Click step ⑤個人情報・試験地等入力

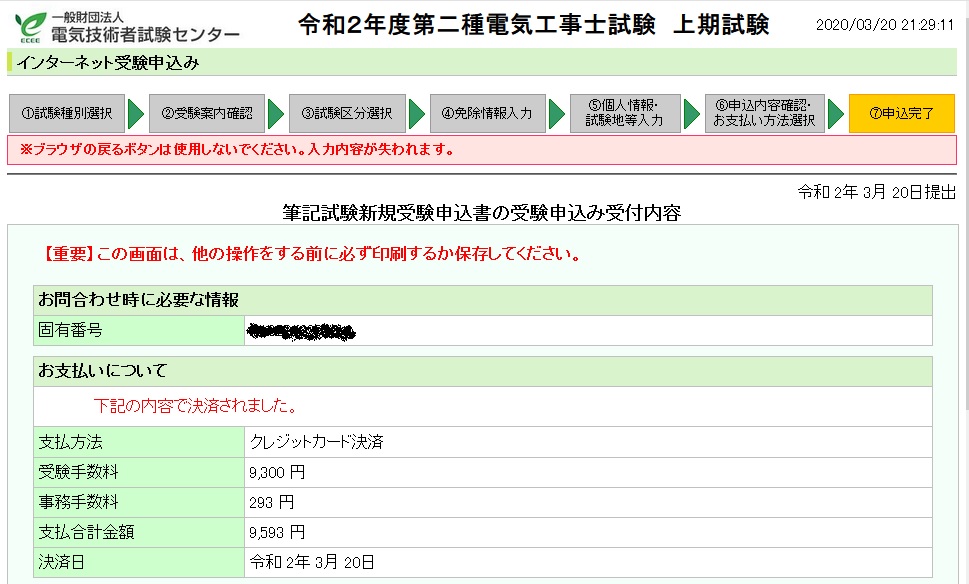tap(625, 113)
